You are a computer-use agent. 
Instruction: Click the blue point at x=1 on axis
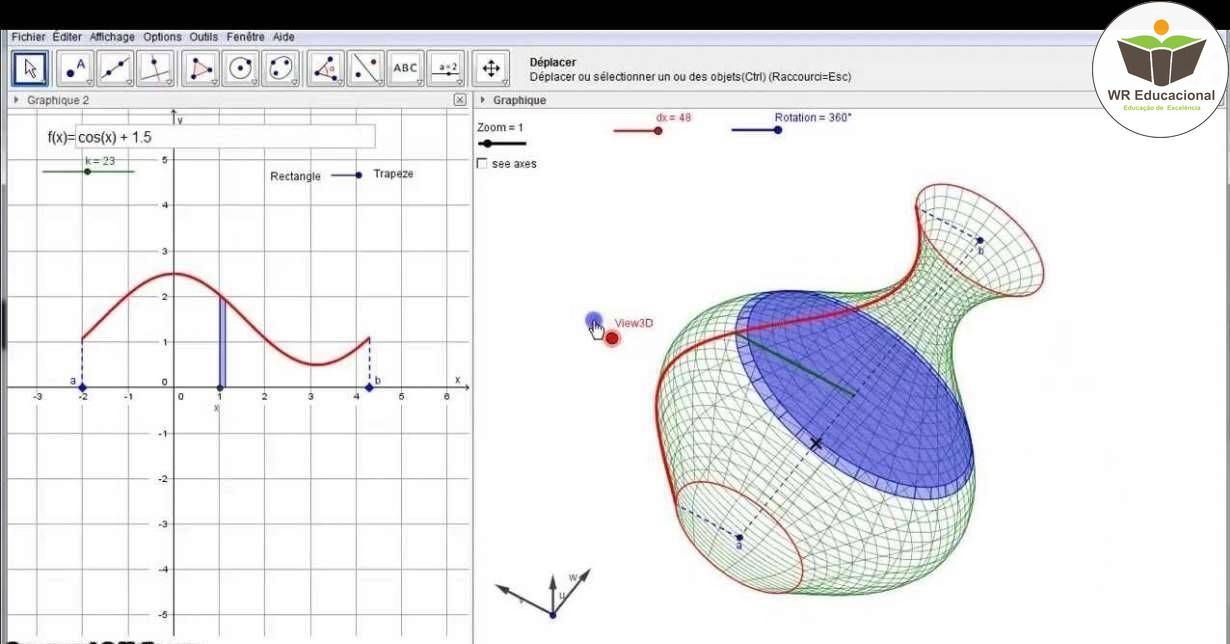click(x=220, y=388)
